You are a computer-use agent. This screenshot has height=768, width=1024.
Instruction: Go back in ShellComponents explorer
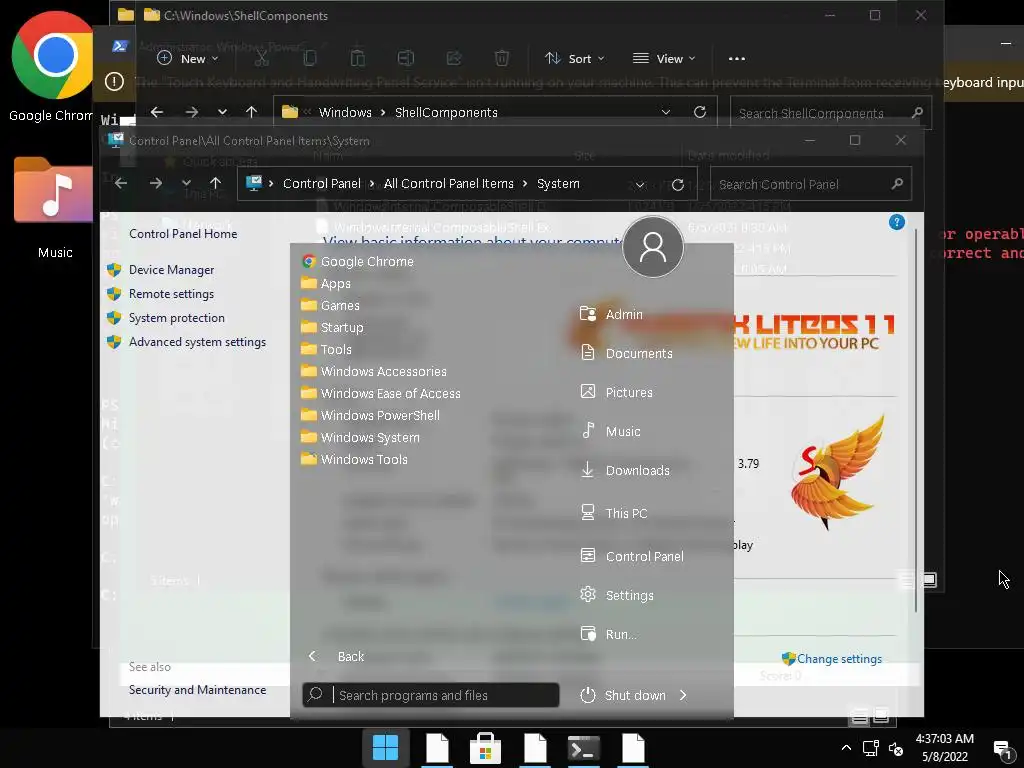[157, 112]
